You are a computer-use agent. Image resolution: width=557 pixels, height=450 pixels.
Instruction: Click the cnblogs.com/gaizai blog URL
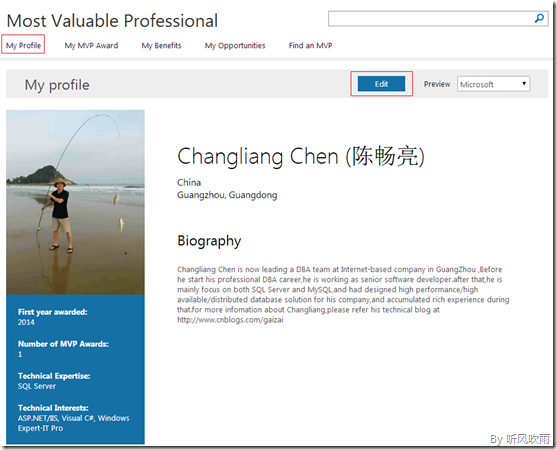(230, 320)
